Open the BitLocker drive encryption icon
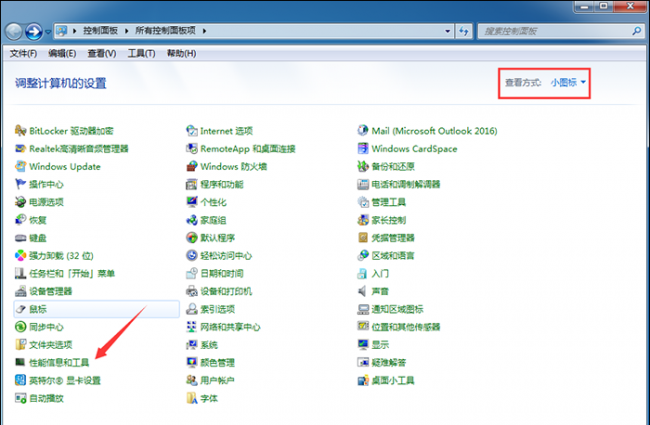 point(20,131)
